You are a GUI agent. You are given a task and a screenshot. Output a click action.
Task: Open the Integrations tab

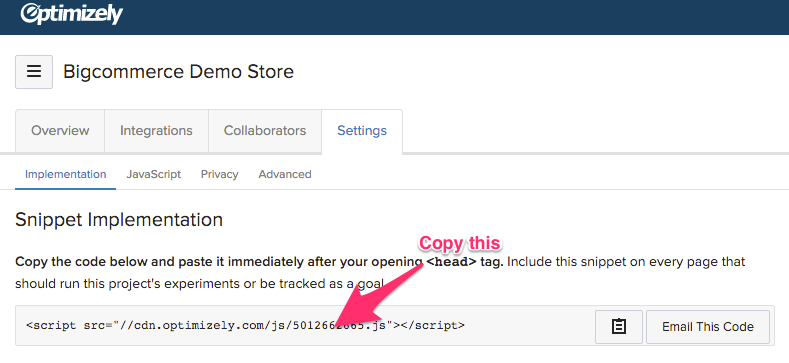pyautogui.click(x=156, y=131)
